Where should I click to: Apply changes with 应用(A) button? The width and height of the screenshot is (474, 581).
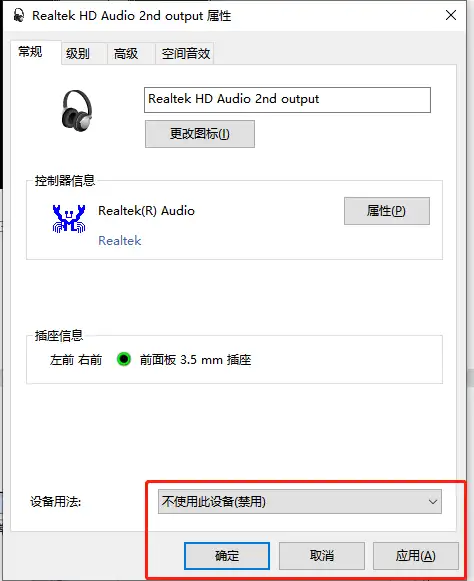coord(415,556)
